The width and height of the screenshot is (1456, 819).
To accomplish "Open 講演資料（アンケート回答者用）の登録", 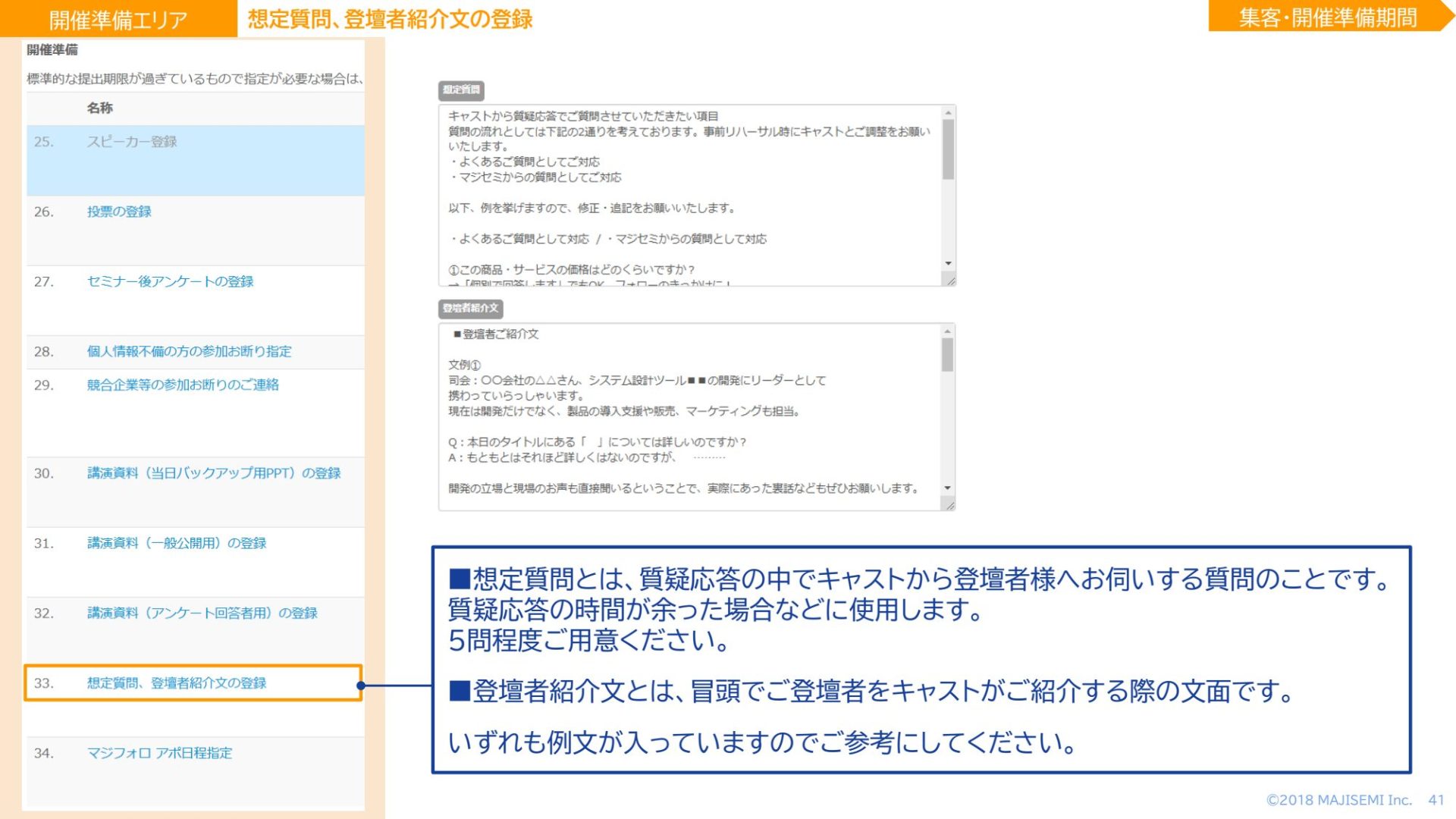I will [202, 613].
